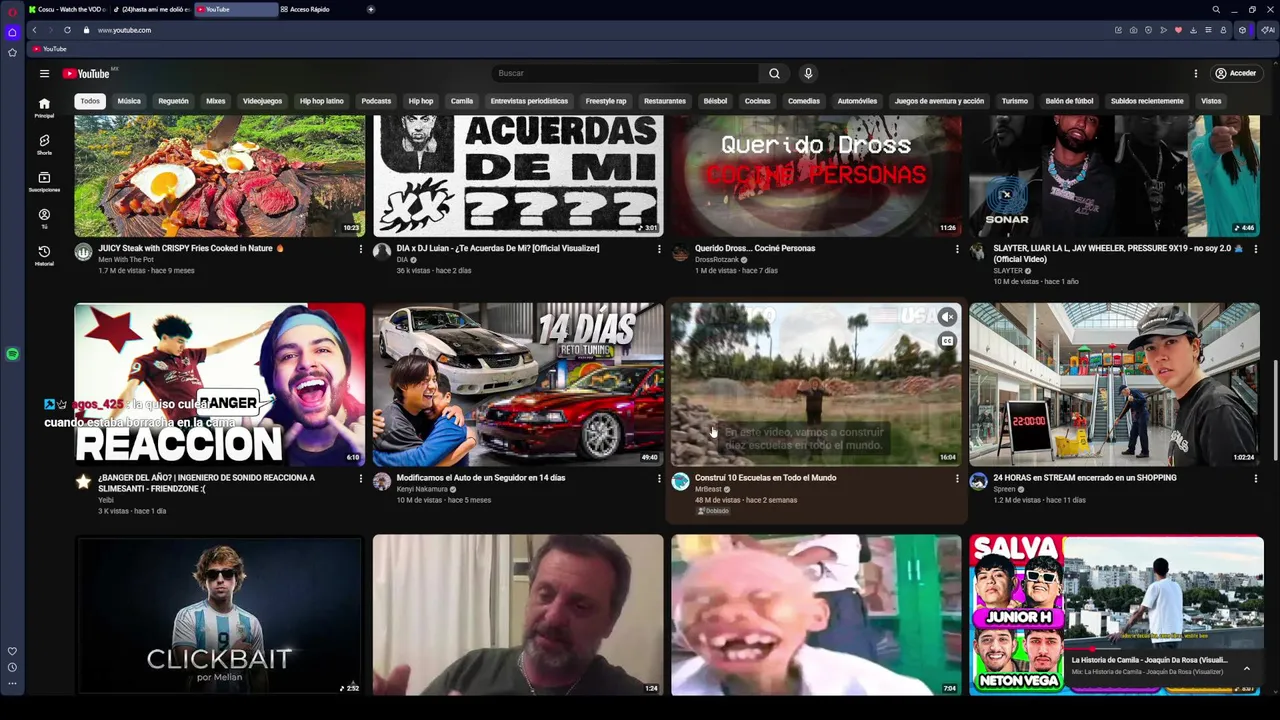The image size is (1280, 720).
Task: Play the JUICY Steak video thumbnail
Action: click(220, 175)
